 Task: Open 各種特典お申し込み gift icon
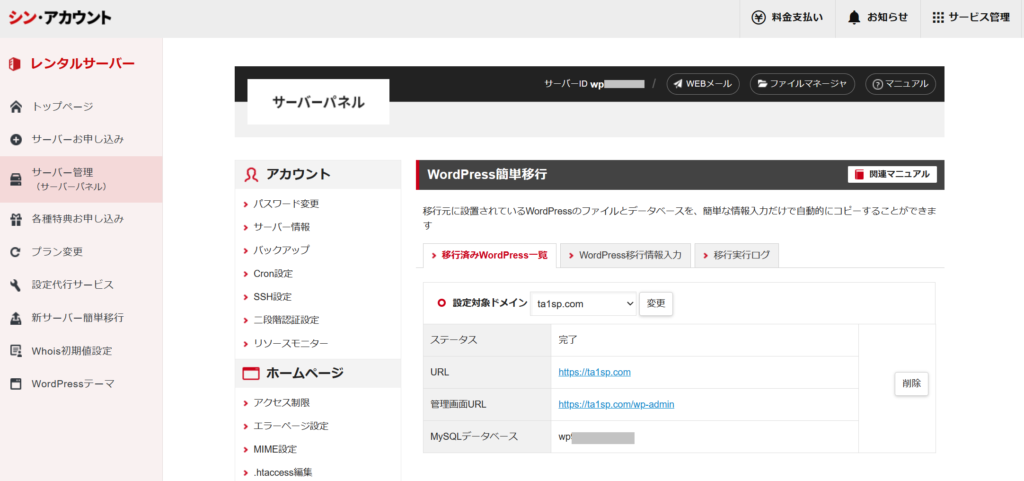pos(16,219)
